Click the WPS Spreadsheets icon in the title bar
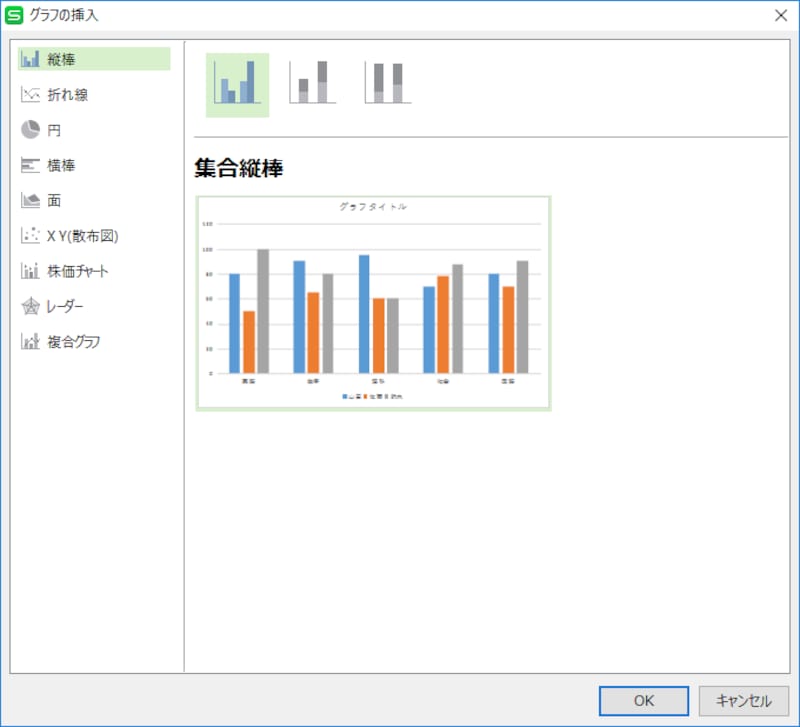Screen dimensions: 800x727 pos(14,15)
